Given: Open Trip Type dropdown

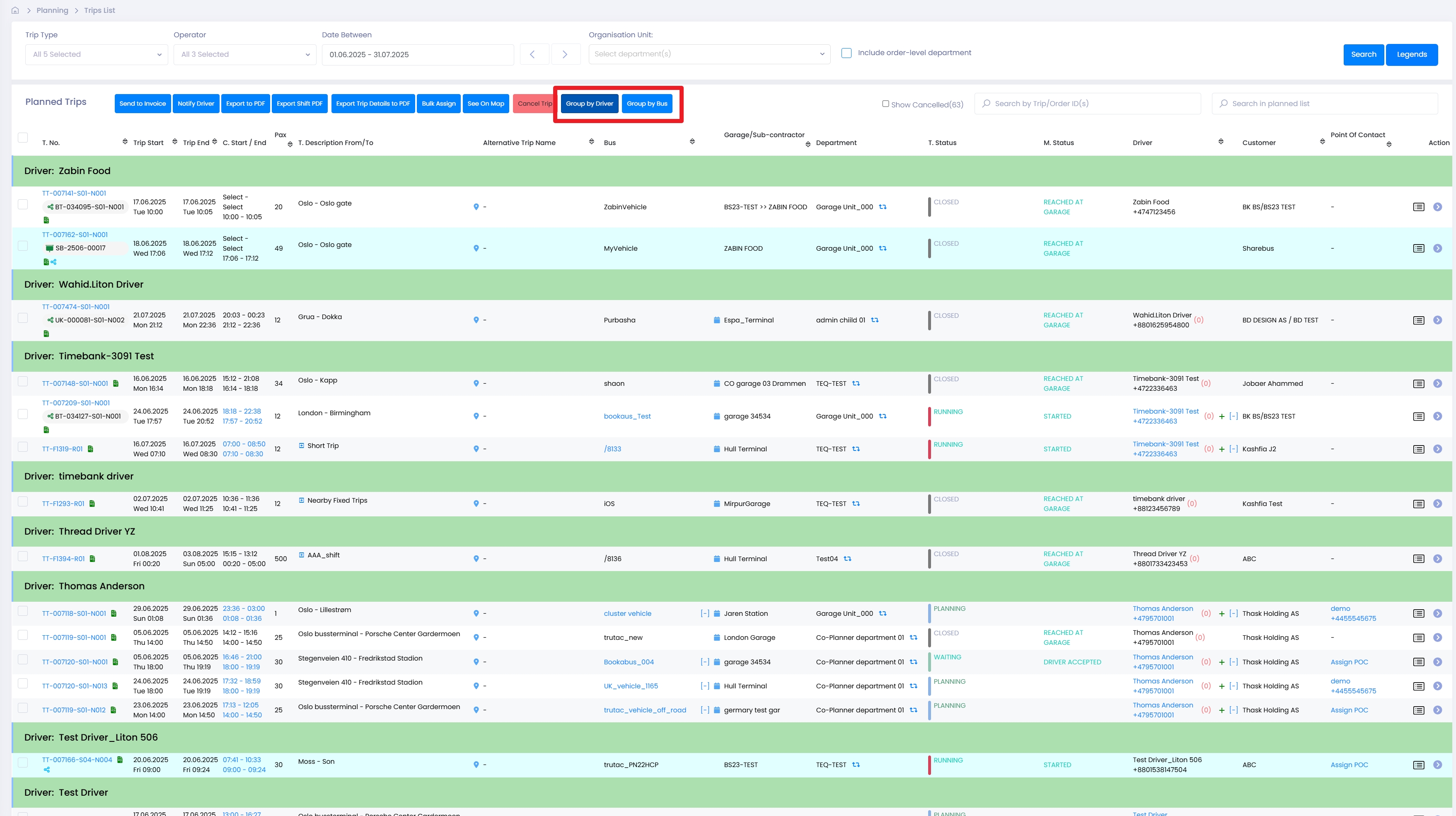Looking at the screenshot, I should coord(97,54).
